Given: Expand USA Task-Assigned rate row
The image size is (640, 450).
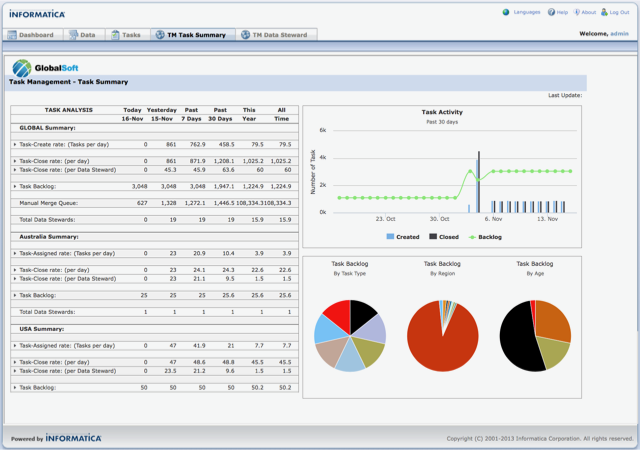Looking at the screenshot, I should (x=15, y=346).
